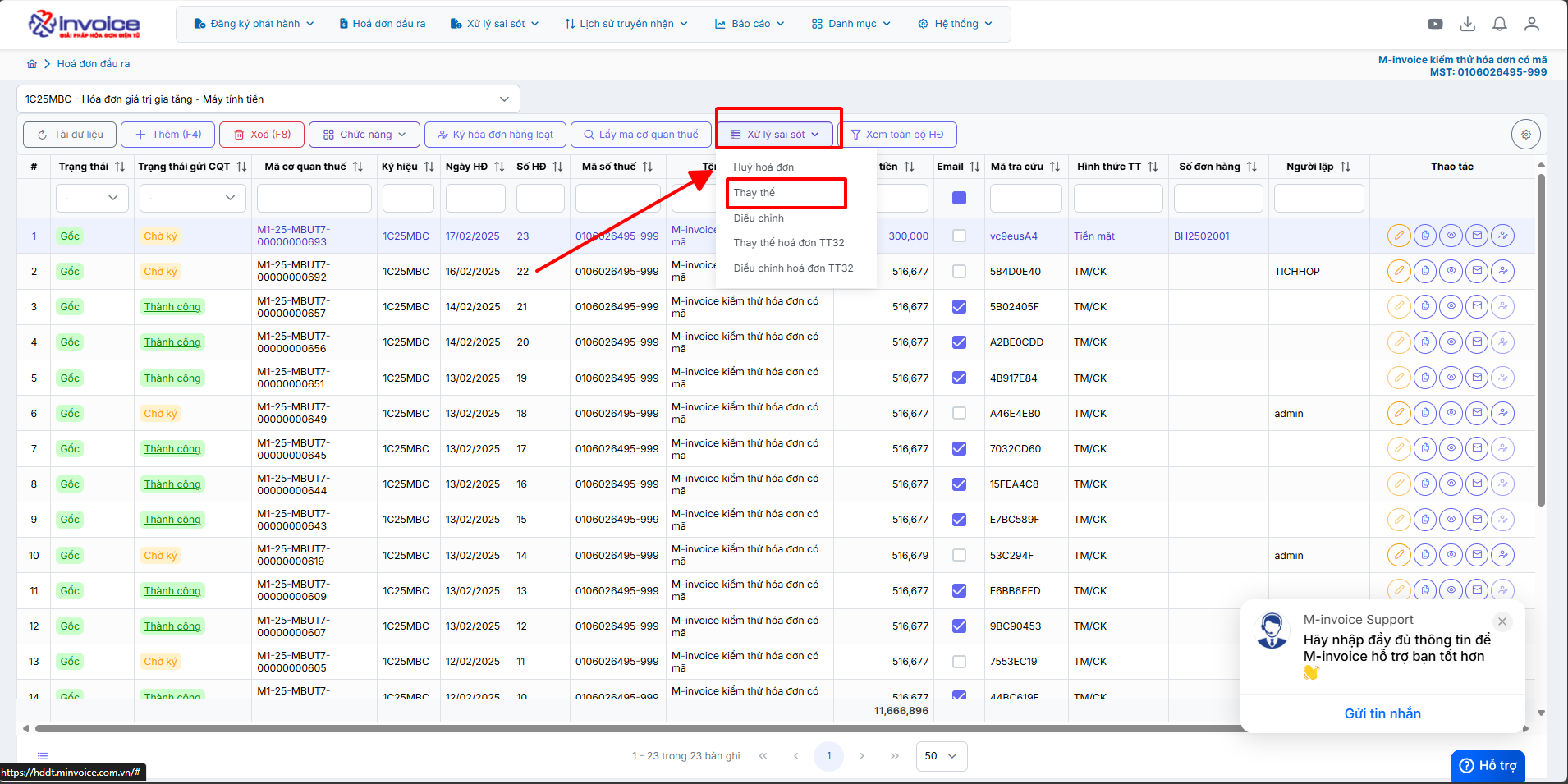
Task: Untick Email checkbox for invoice number 21
Action: pos(959,306)
